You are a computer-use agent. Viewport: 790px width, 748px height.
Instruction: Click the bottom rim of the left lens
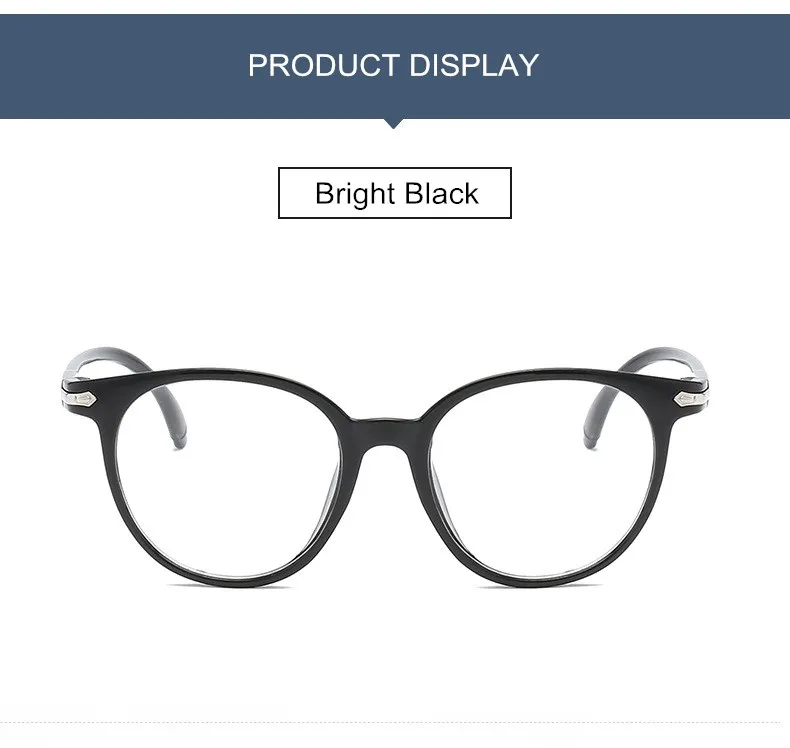(x=229, y=580)
